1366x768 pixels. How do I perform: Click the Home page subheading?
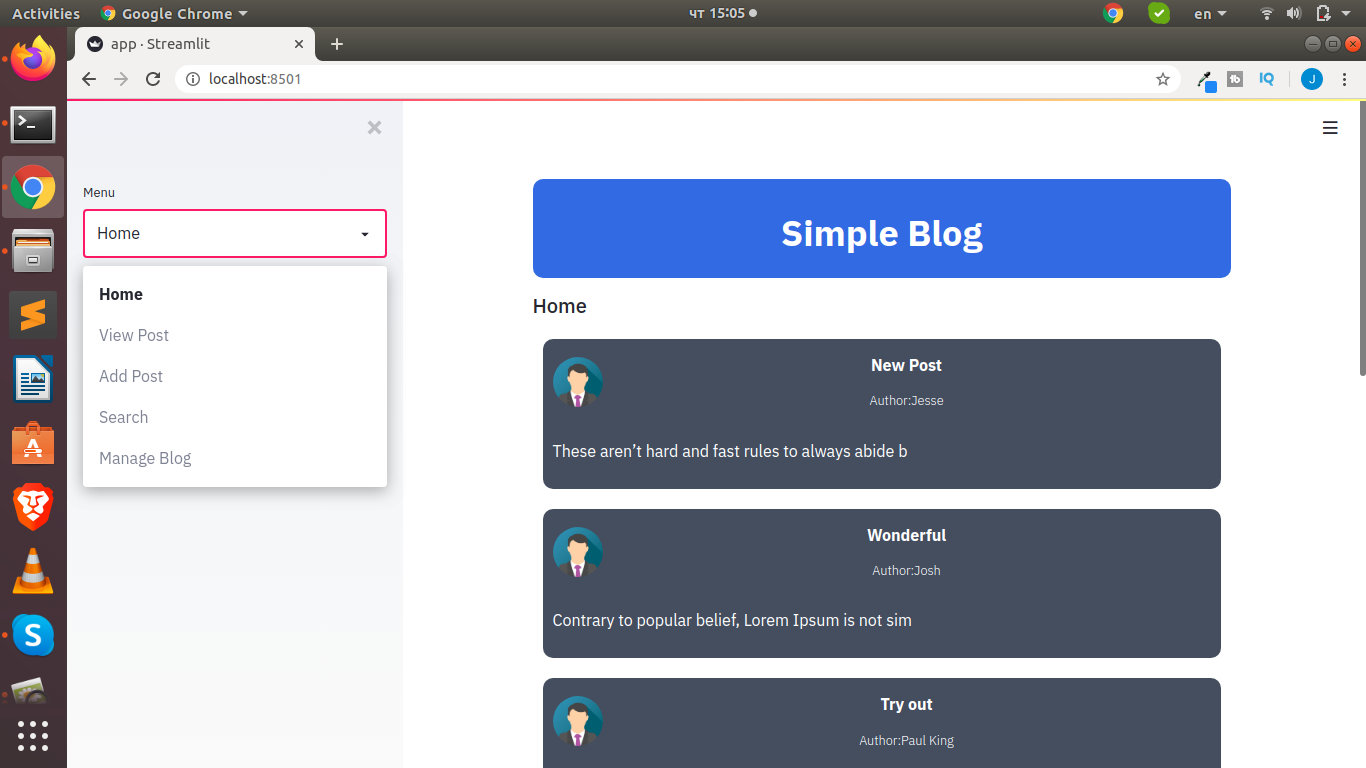[x=560, y=306]
